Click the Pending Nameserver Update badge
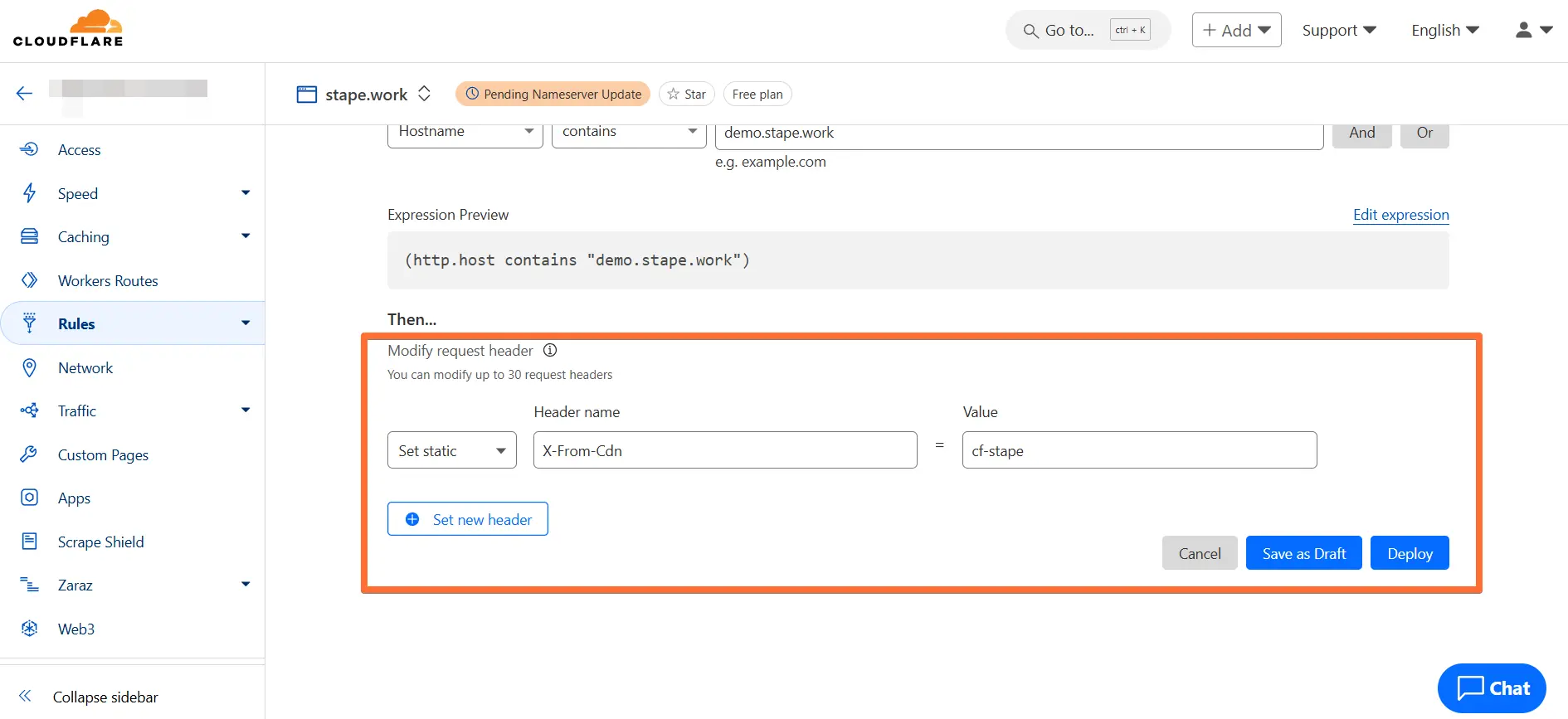Viewport: 1568px width, 719px height. tap(553, 94)
